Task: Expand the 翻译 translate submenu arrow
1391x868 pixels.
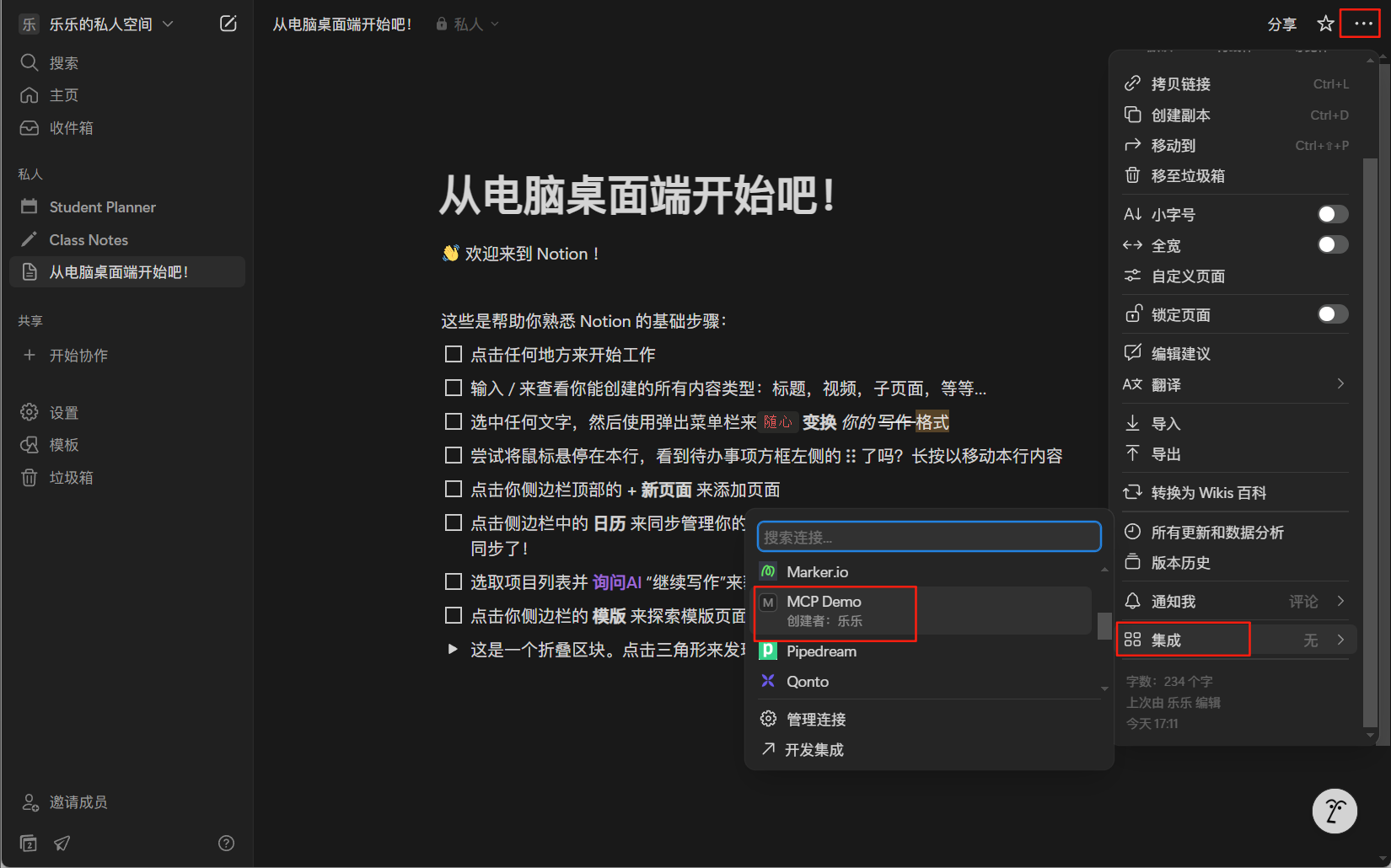Action: pos(1340,384)
